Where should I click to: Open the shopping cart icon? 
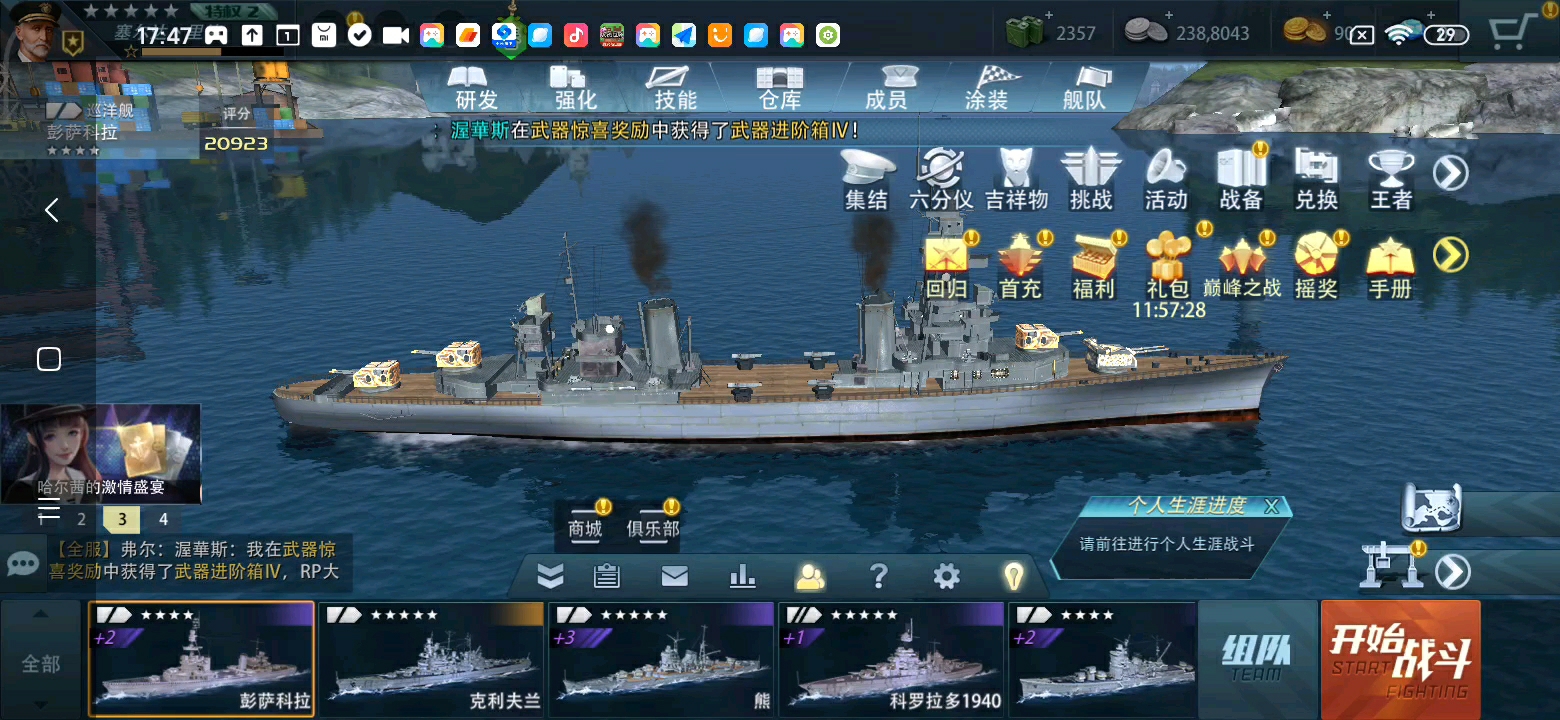pos(1513,31)
